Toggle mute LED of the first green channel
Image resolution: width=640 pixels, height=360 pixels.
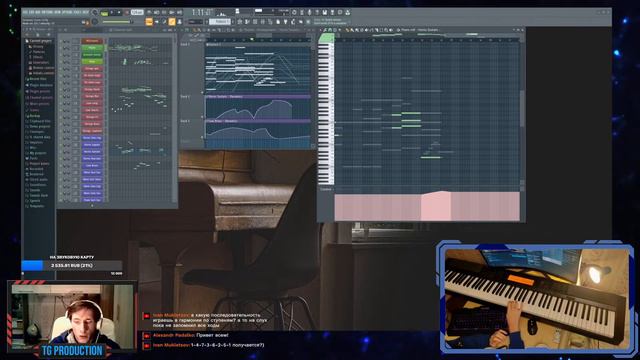[x=61, y=48]
